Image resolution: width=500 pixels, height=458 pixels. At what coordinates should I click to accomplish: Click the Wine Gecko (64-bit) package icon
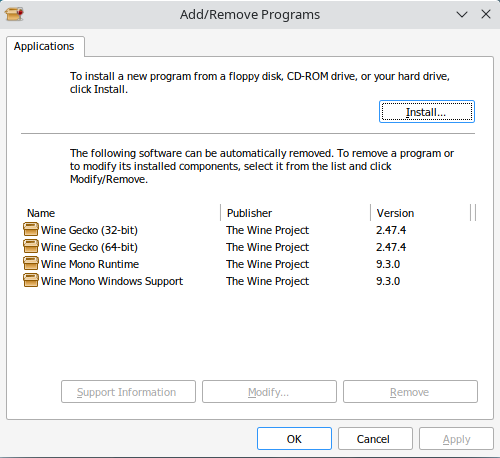point(31,246)
